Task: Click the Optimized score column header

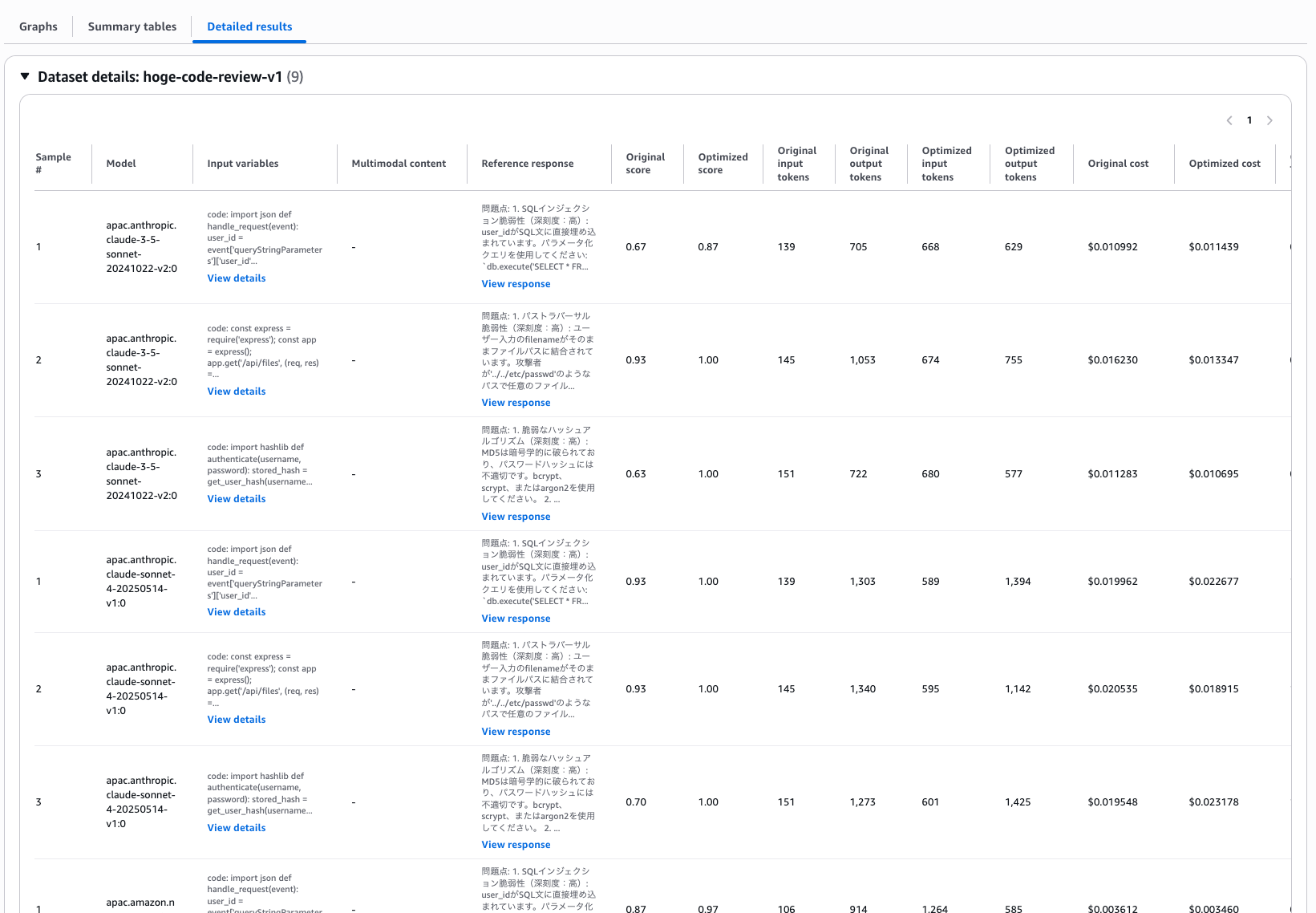Action: tap(723, 164)
